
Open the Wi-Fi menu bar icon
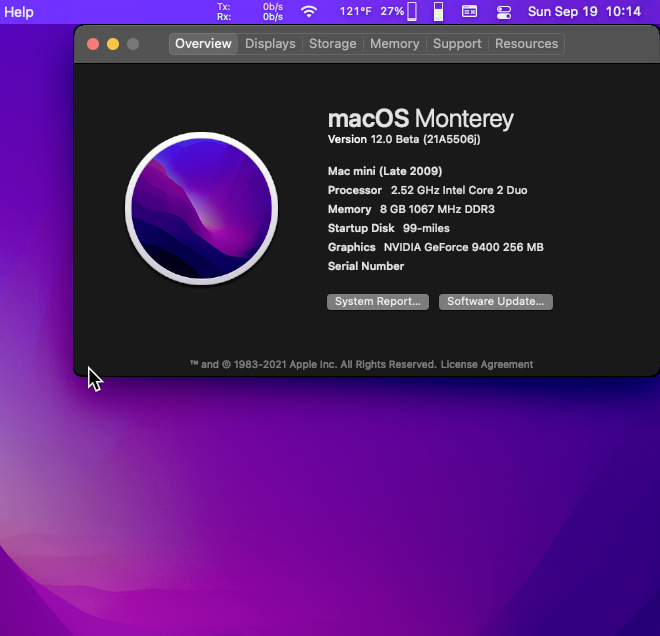[x=309, y=12]
